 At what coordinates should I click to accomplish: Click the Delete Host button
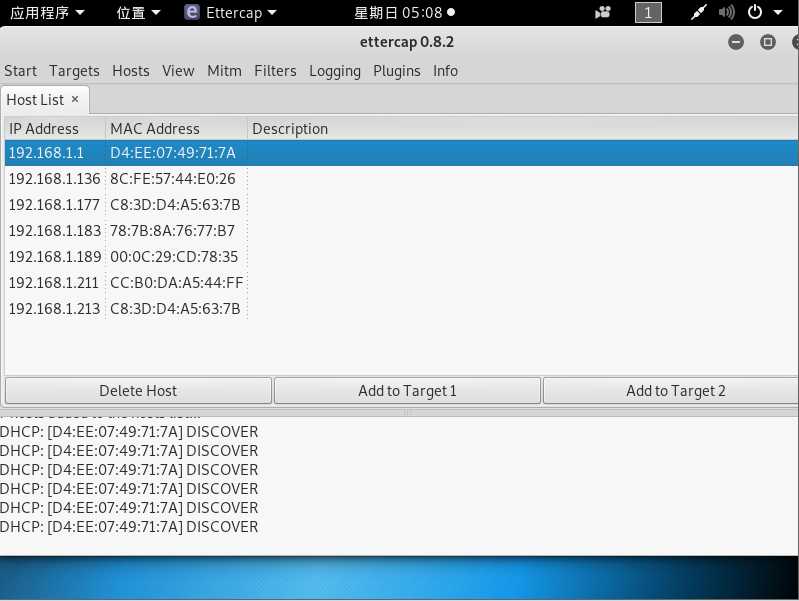[138, 391]
